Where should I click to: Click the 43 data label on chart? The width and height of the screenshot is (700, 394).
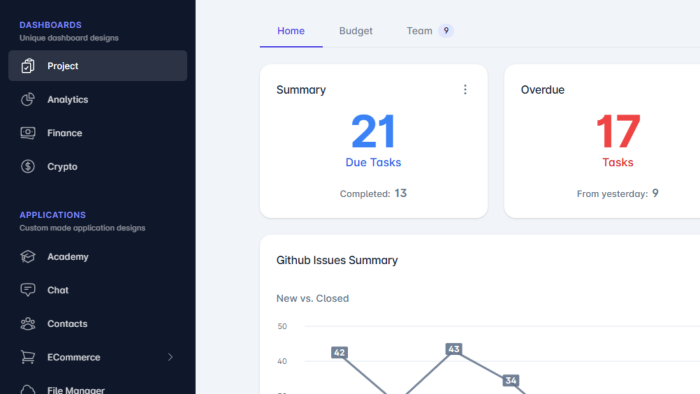454,349
